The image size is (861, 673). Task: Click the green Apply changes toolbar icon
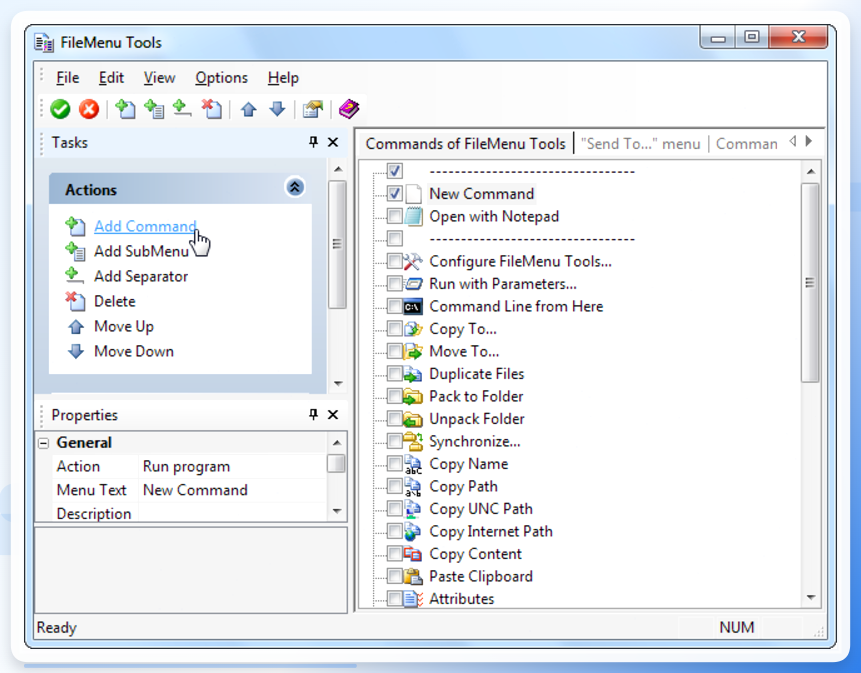click(60, 109)
